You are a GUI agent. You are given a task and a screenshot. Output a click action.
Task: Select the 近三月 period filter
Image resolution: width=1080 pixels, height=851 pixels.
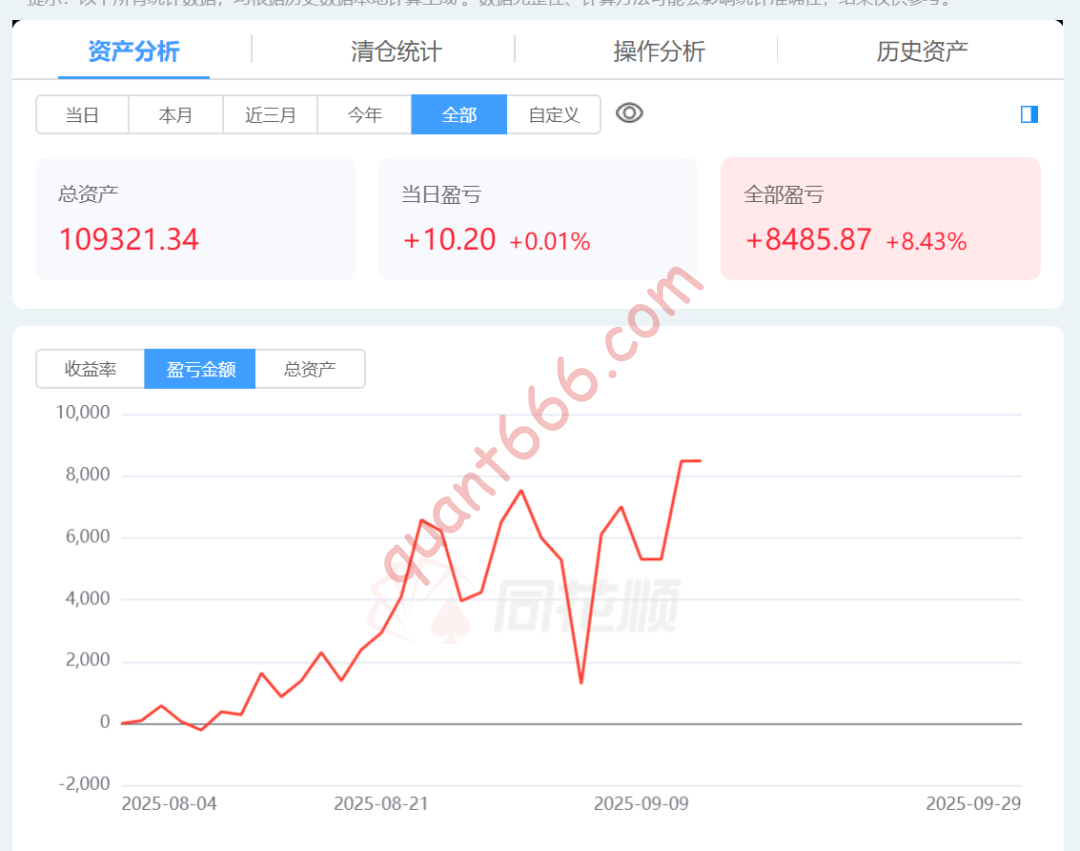tap(270, 115)
